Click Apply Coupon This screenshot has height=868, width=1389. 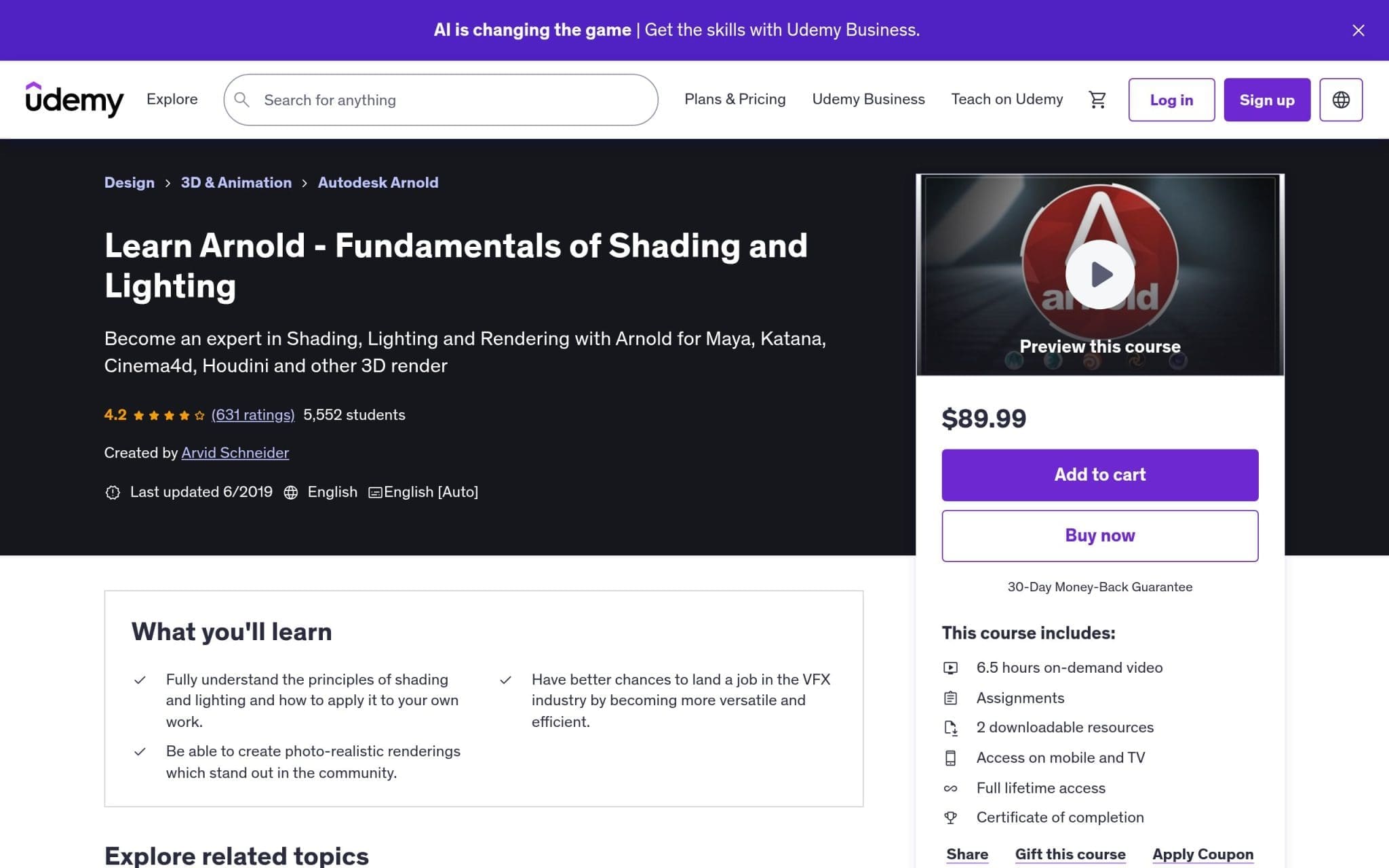(1202, 854)
